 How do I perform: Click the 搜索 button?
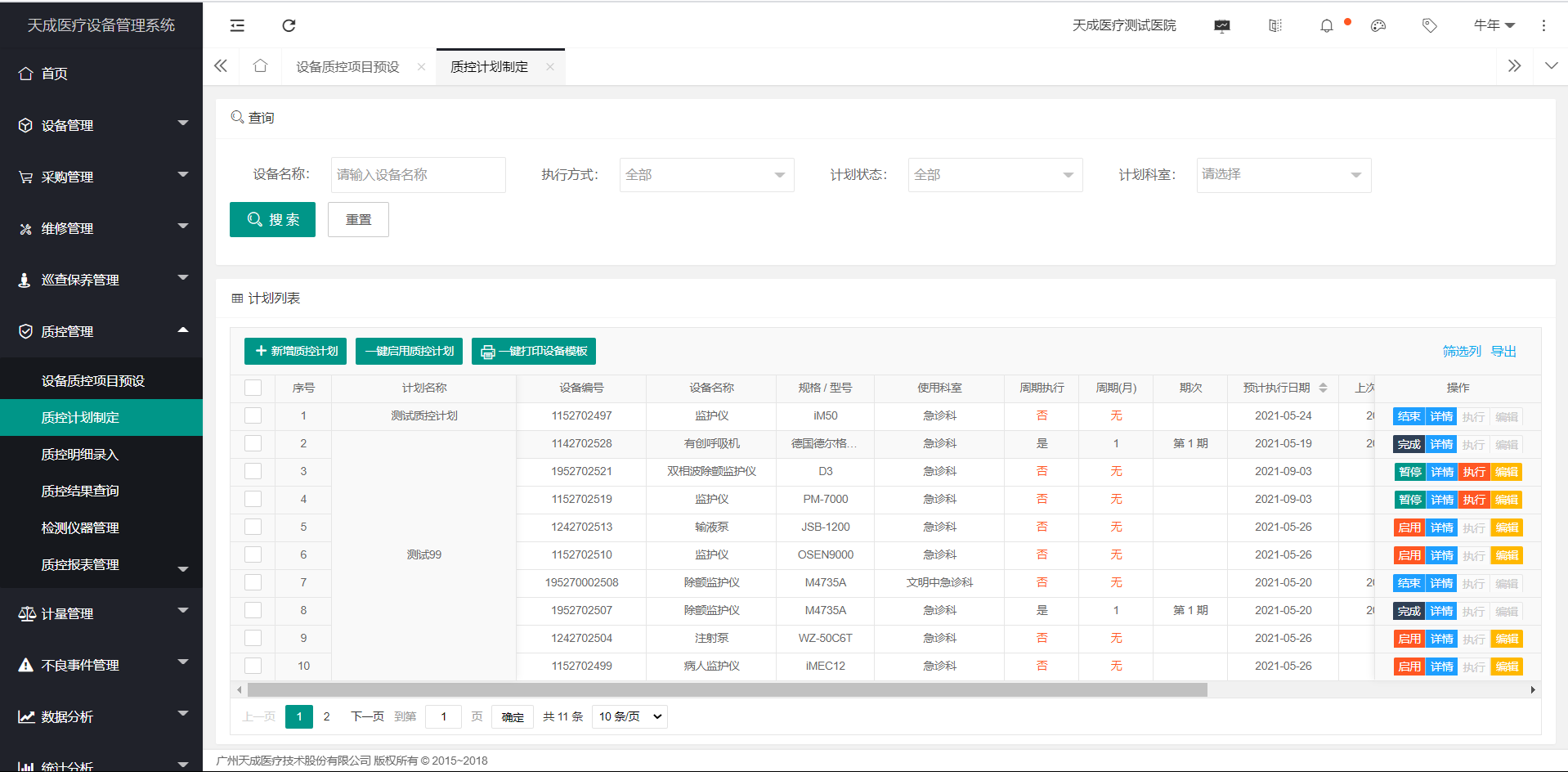272,219
